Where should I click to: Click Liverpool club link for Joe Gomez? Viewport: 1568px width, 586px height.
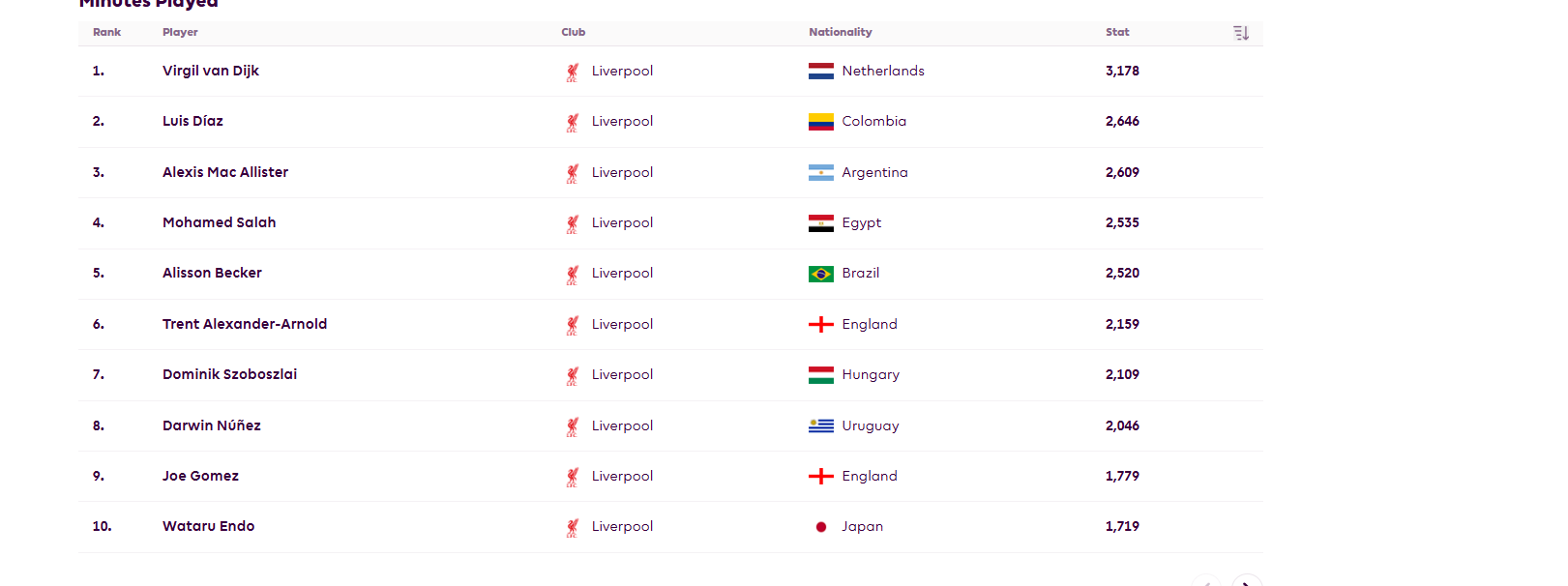[x=622, y=476]
